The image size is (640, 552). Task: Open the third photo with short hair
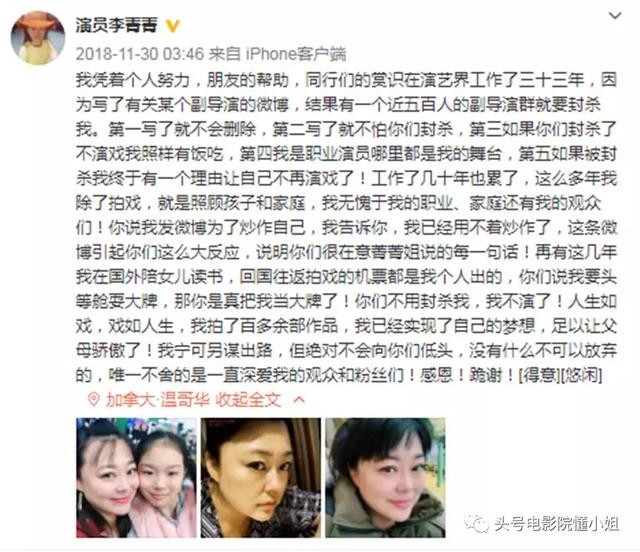pos(385,478)
